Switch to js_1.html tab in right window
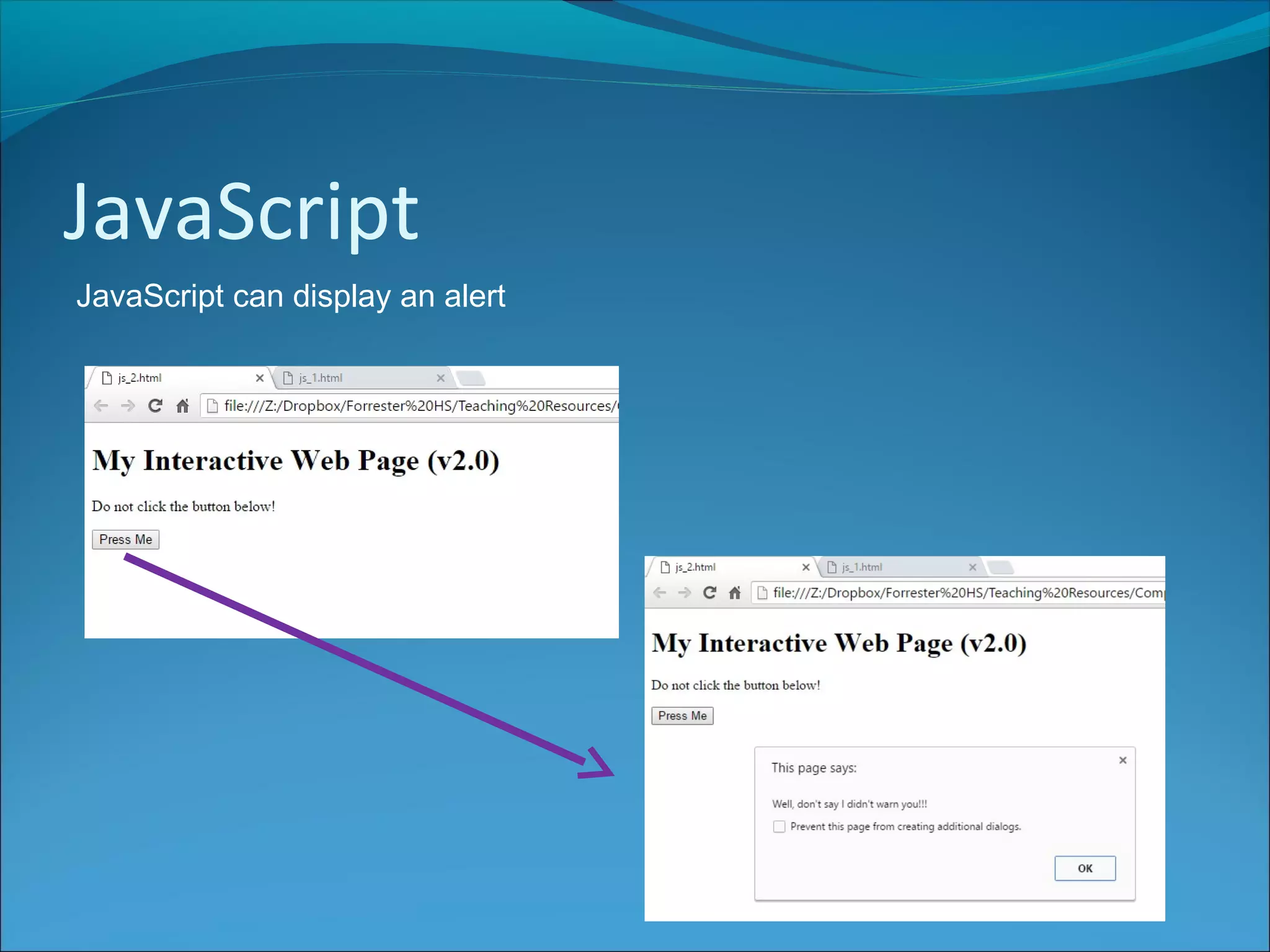 [902, 567]
